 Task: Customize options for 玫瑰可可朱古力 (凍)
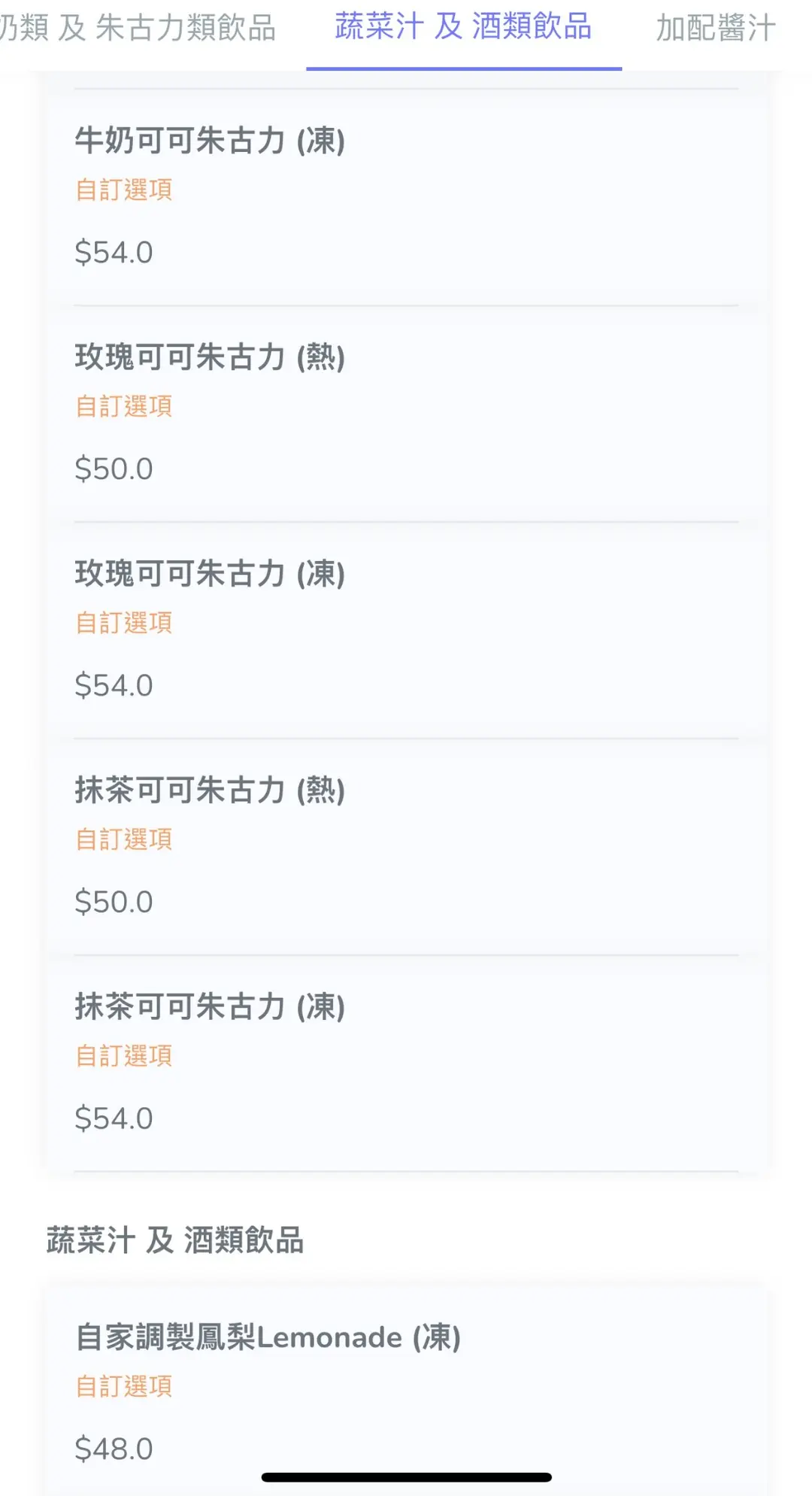[124, 623]
